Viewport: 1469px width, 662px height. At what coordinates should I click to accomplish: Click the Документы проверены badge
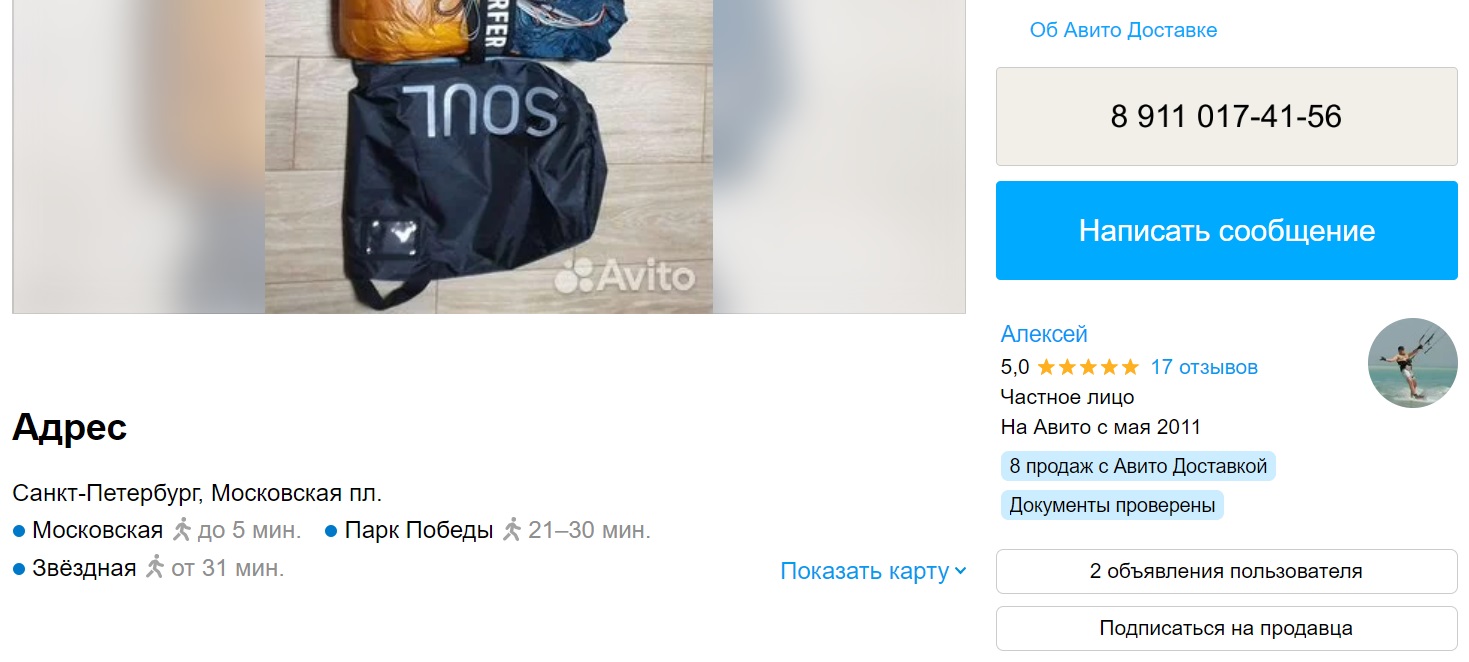(1112, 505)
